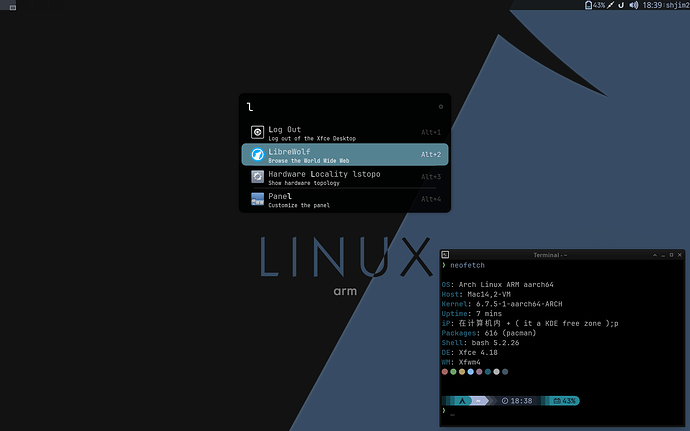Click the 'WM: Xfwm4' line in Terminal
Image resolution: width=690 pixels, height=431 pixels.
(x=461, y=362)
